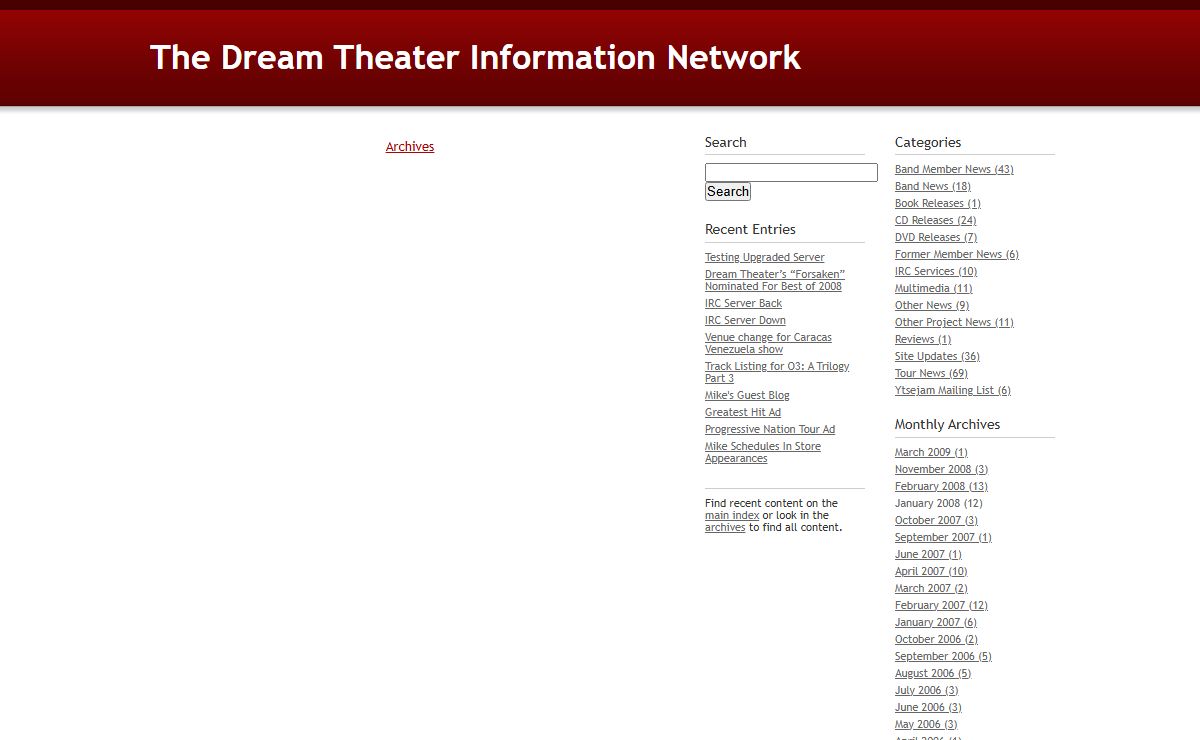Open May 2006 (3) archive
The height and width of the screenshot is (740, 1200).
click(926, 724)
